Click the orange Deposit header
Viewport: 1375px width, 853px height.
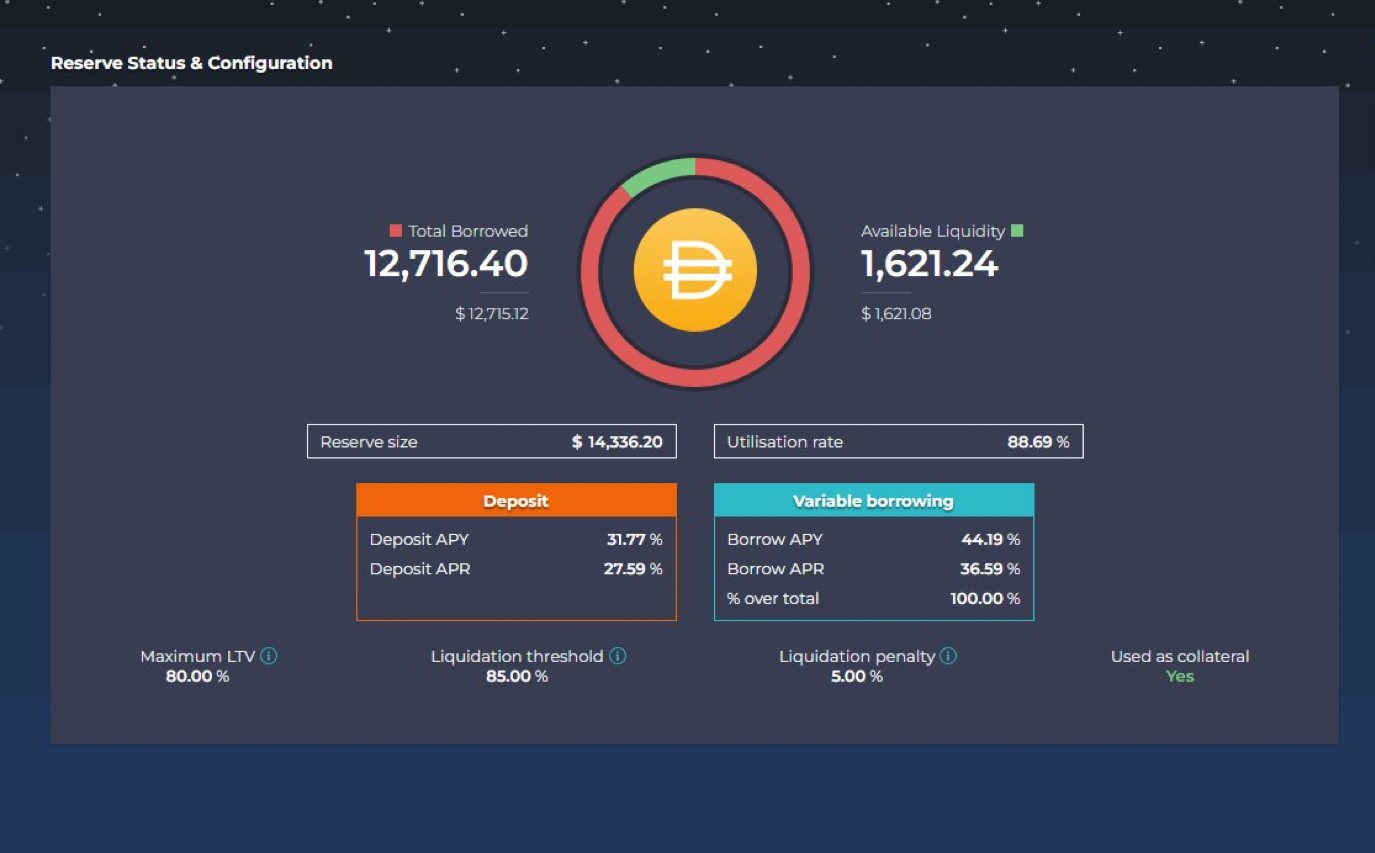[x=516, y=501]
